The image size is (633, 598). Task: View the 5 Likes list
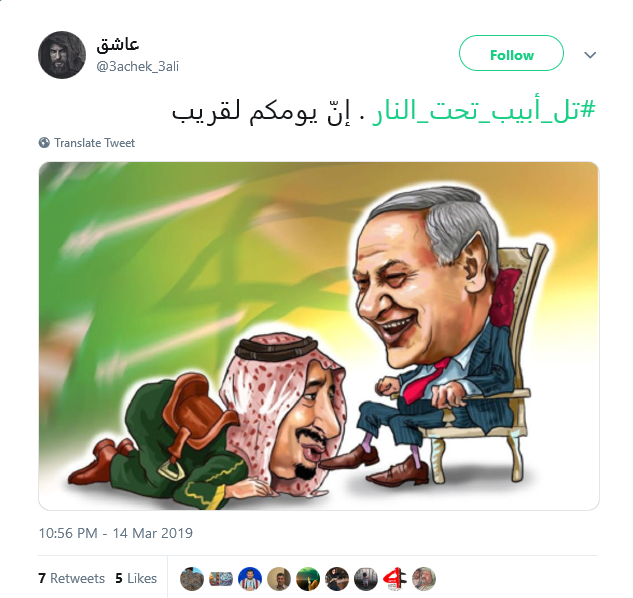coord(136,578)
